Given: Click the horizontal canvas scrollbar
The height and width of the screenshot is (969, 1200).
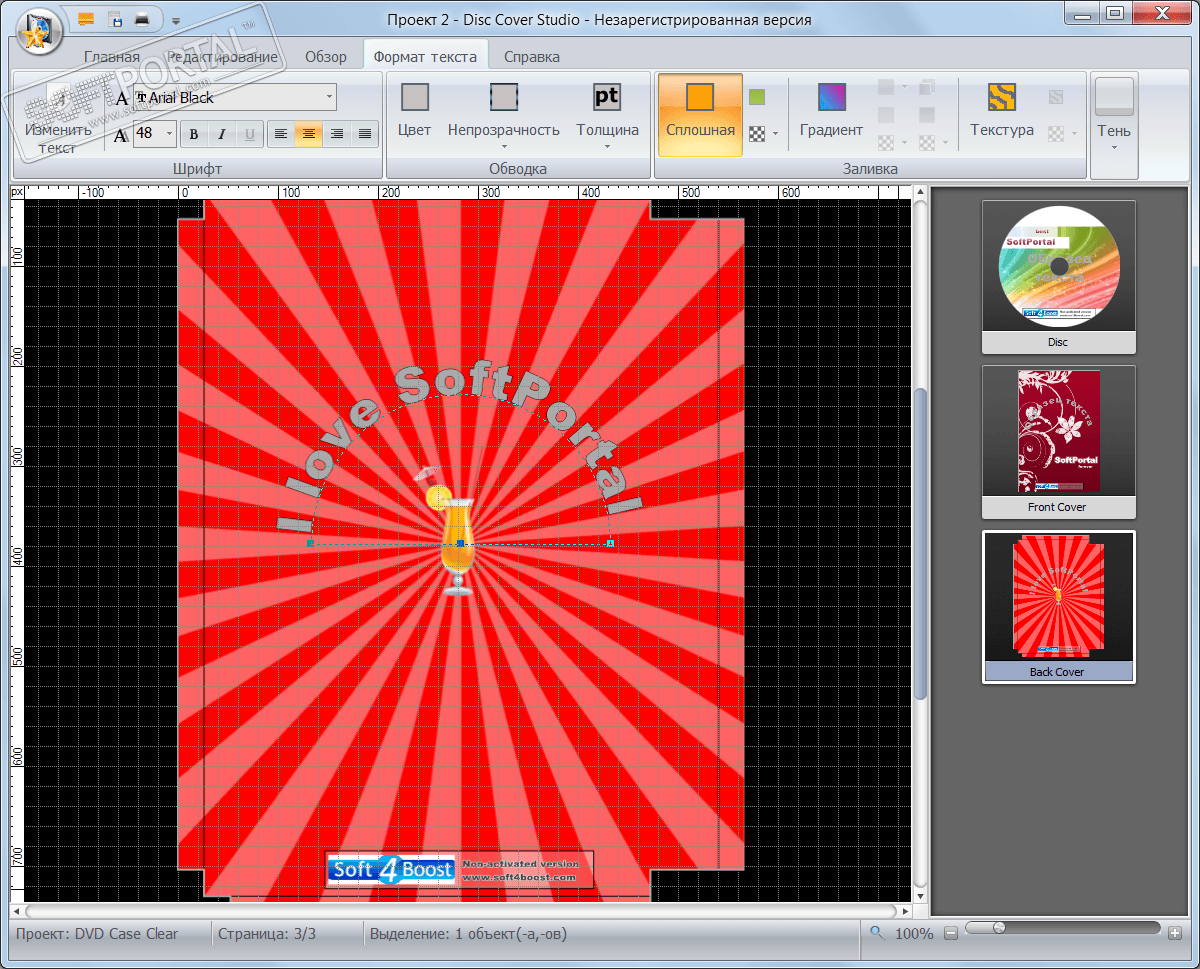Looking at the screenshot, I should click(x=461, y=911).
